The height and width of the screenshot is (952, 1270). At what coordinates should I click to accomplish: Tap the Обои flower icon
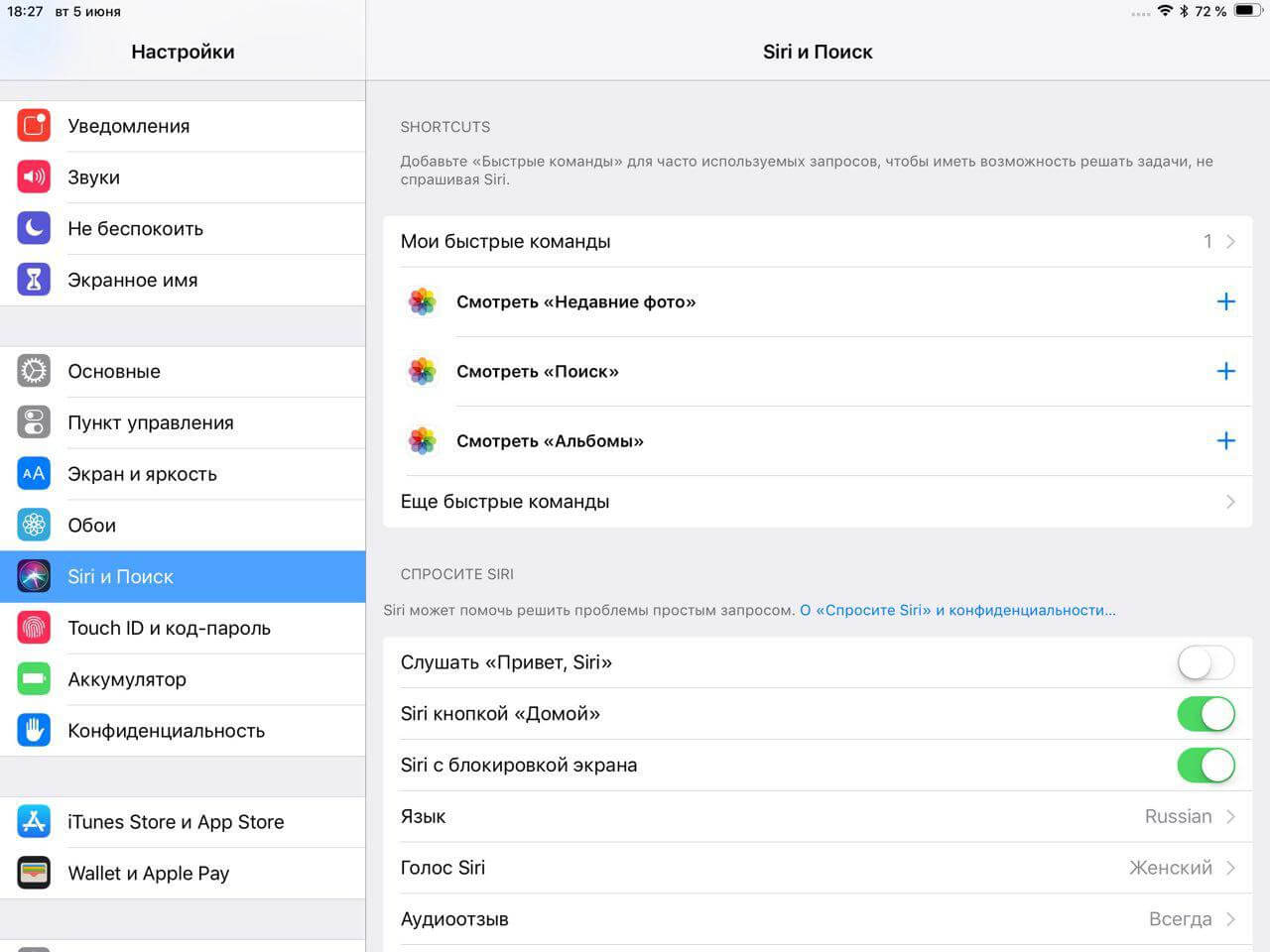pyautogui.click(x=34, y=525)
